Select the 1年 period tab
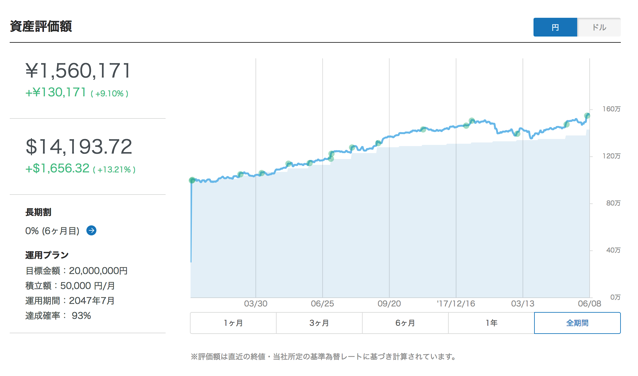Screen dimensions: 638x376 (x=491, y=323)
